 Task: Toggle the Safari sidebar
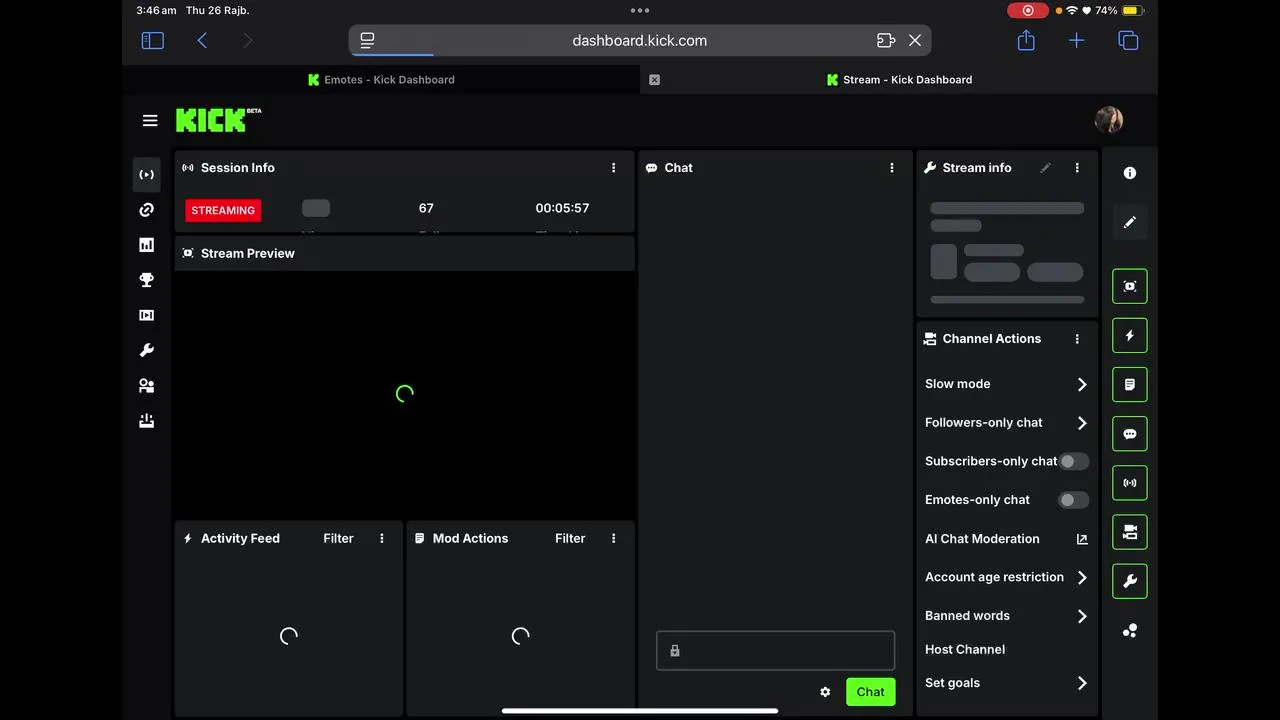pos(153,41)
